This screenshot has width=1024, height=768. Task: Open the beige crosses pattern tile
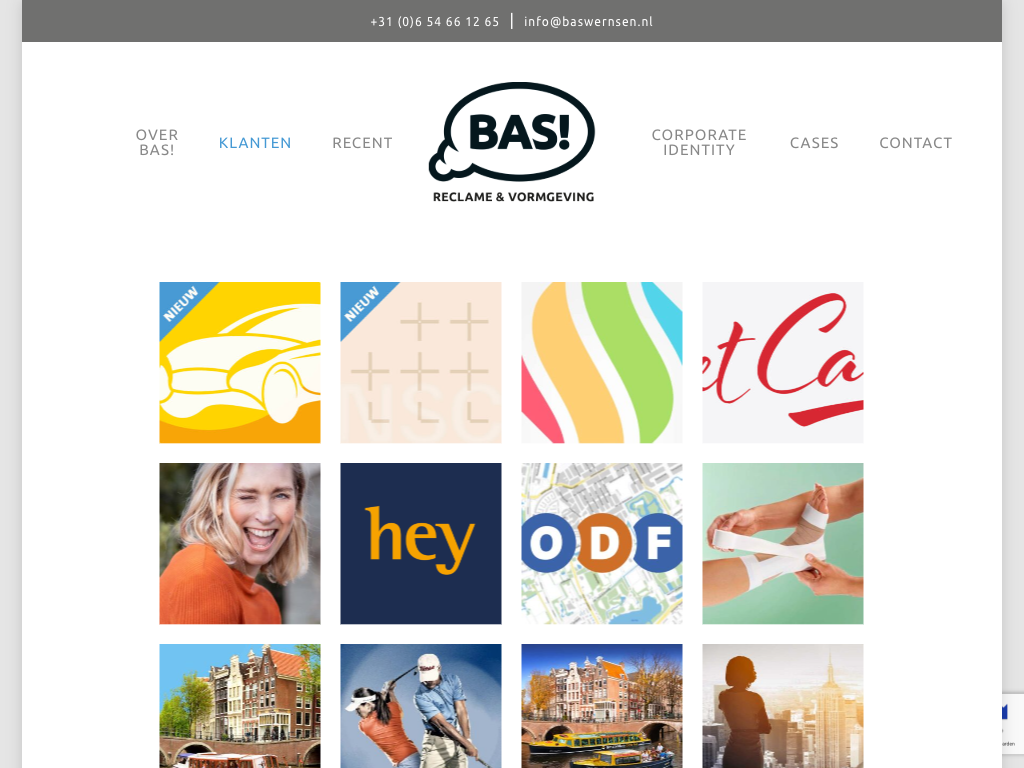pos(421,362)
